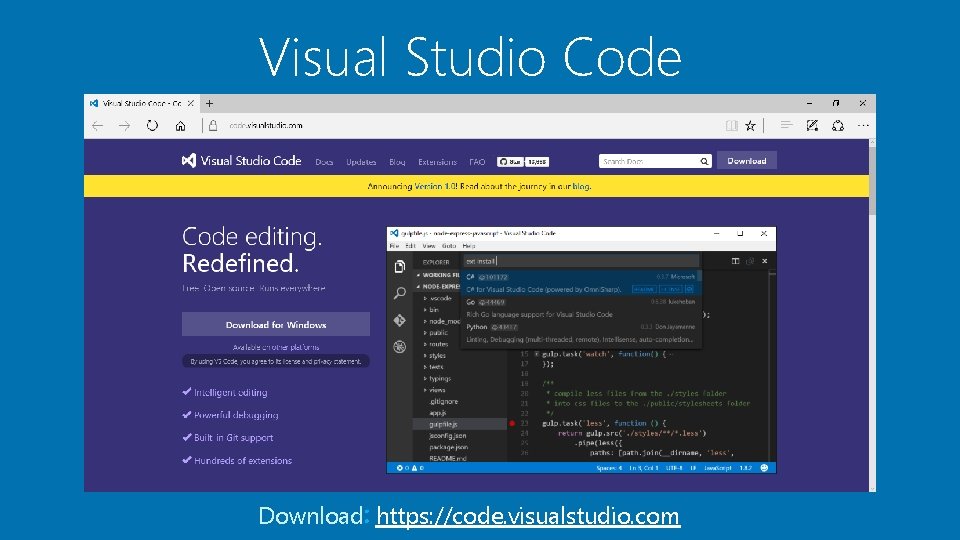960x540 pixels.
Task: Click the Download button in site header
Action: coord(746,161)
